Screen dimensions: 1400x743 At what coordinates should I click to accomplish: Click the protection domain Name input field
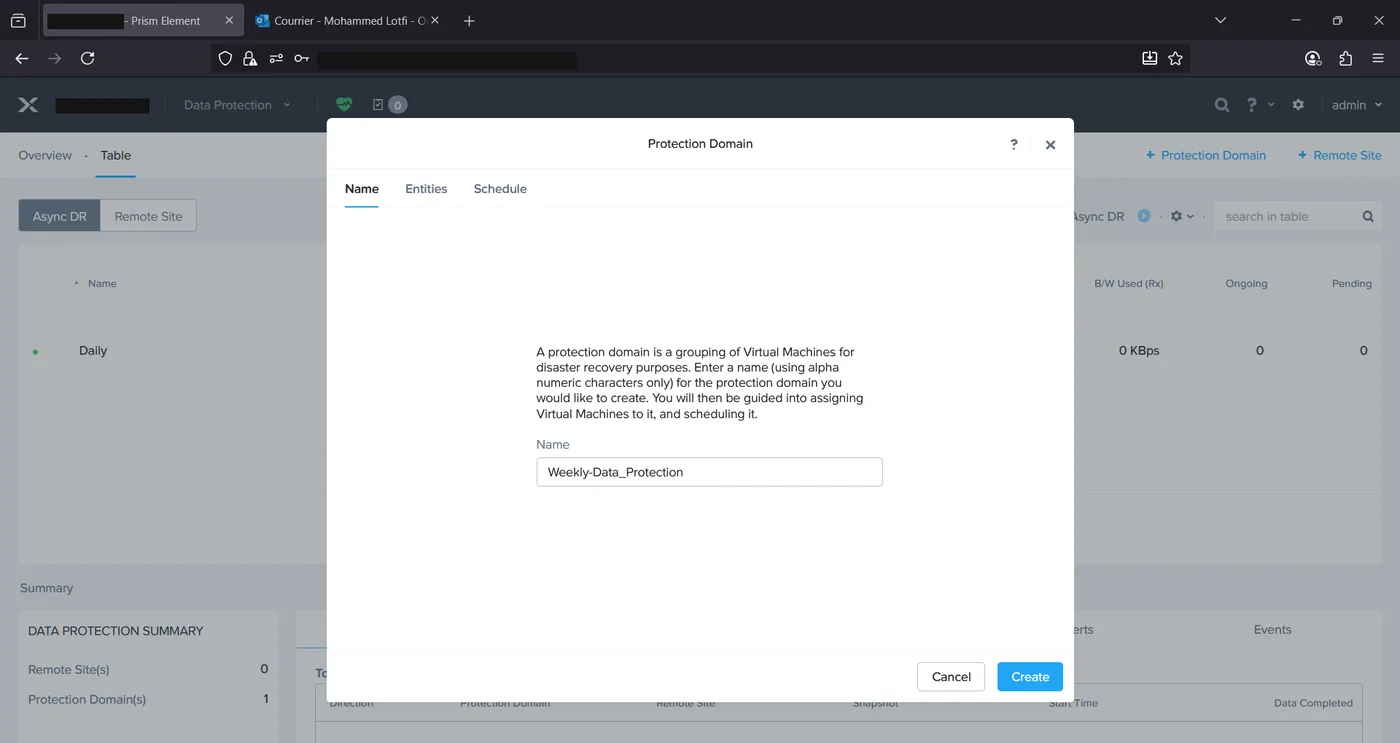click(x=709, y=472)
